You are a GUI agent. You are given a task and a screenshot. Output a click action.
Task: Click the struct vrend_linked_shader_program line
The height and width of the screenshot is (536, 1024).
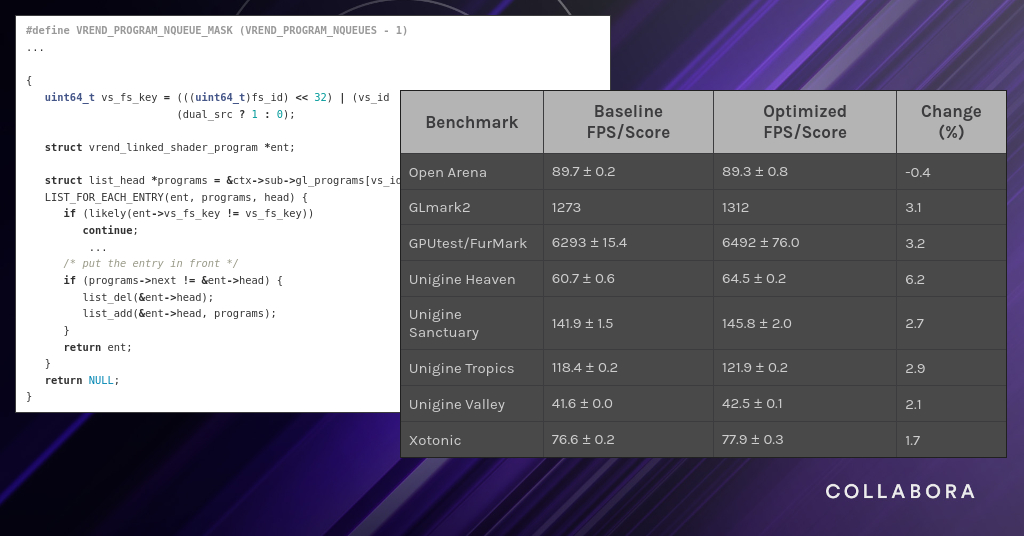170,148
